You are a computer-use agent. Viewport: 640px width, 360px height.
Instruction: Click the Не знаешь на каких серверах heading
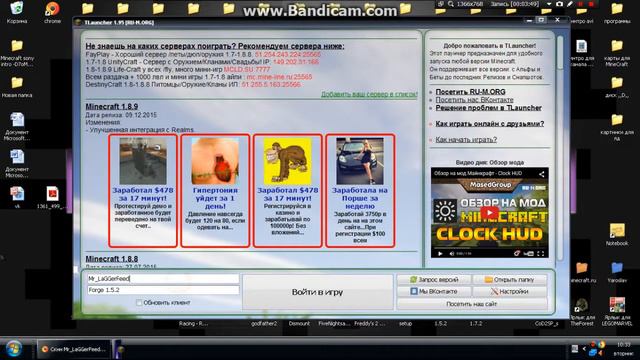[x=215, y=46]
